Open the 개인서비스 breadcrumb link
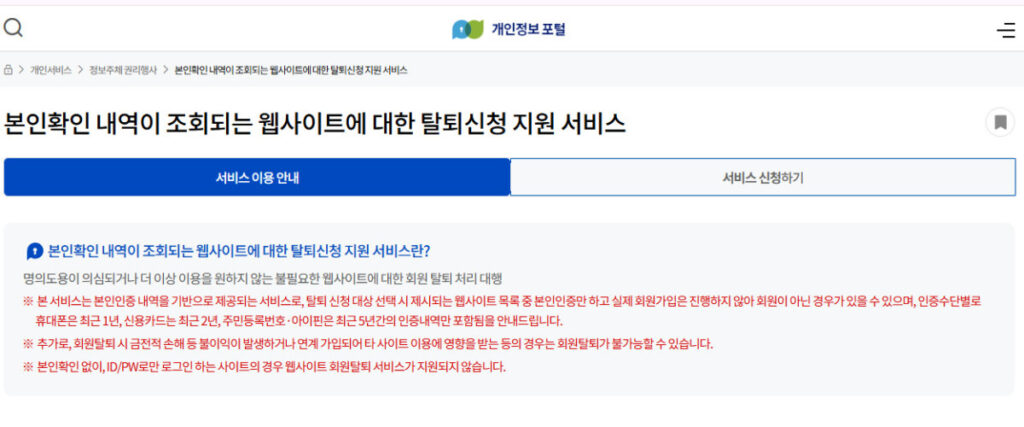The height and width of the screenshot is (427, 1024). pyautogui.click(x=51, y=70)
